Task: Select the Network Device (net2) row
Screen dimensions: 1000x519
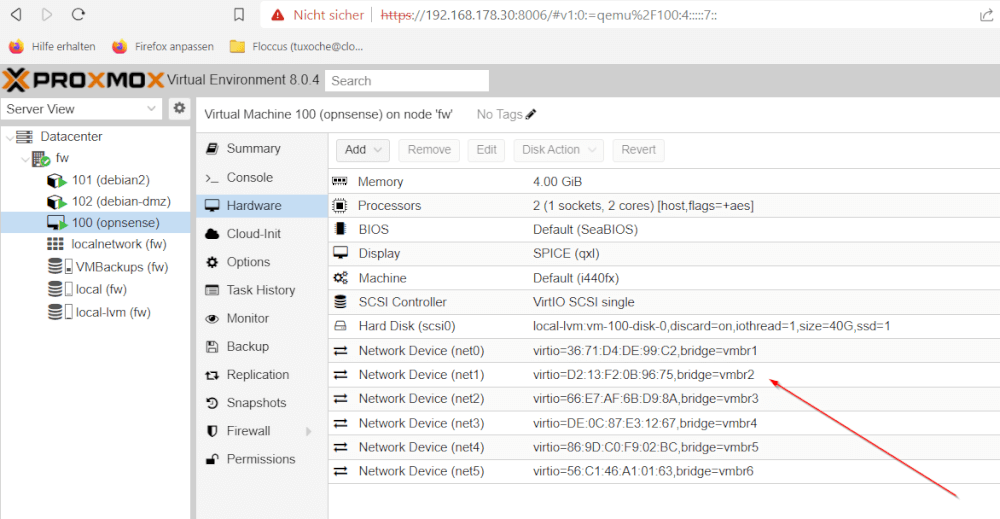Action: click(664, 399)
